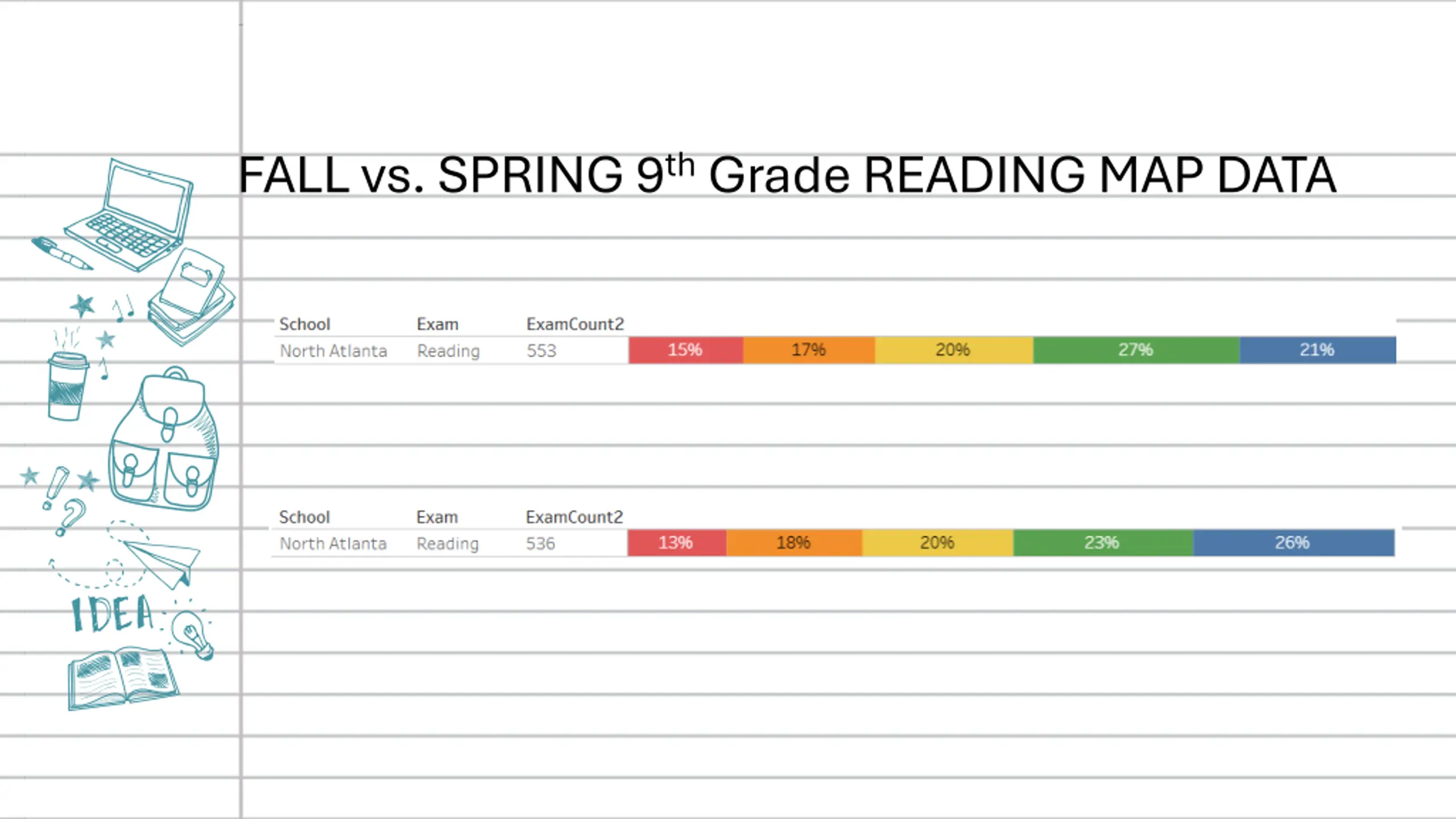Screen dimensions: 1456x819
Task: Select the backpack drawing
Action: 164,439
